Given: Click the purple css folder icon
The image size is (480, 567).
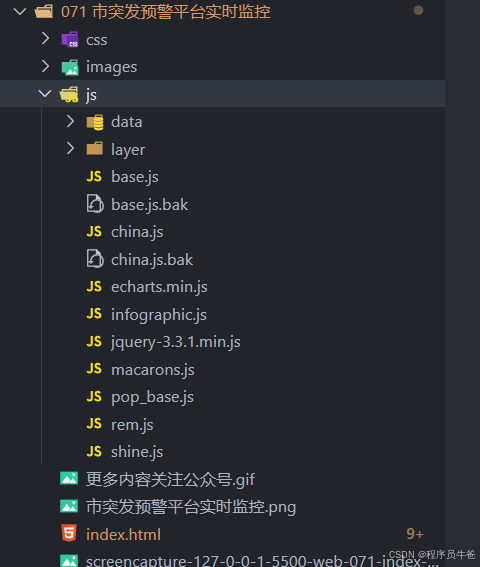Looking at the screenshot, I should 70,39.
